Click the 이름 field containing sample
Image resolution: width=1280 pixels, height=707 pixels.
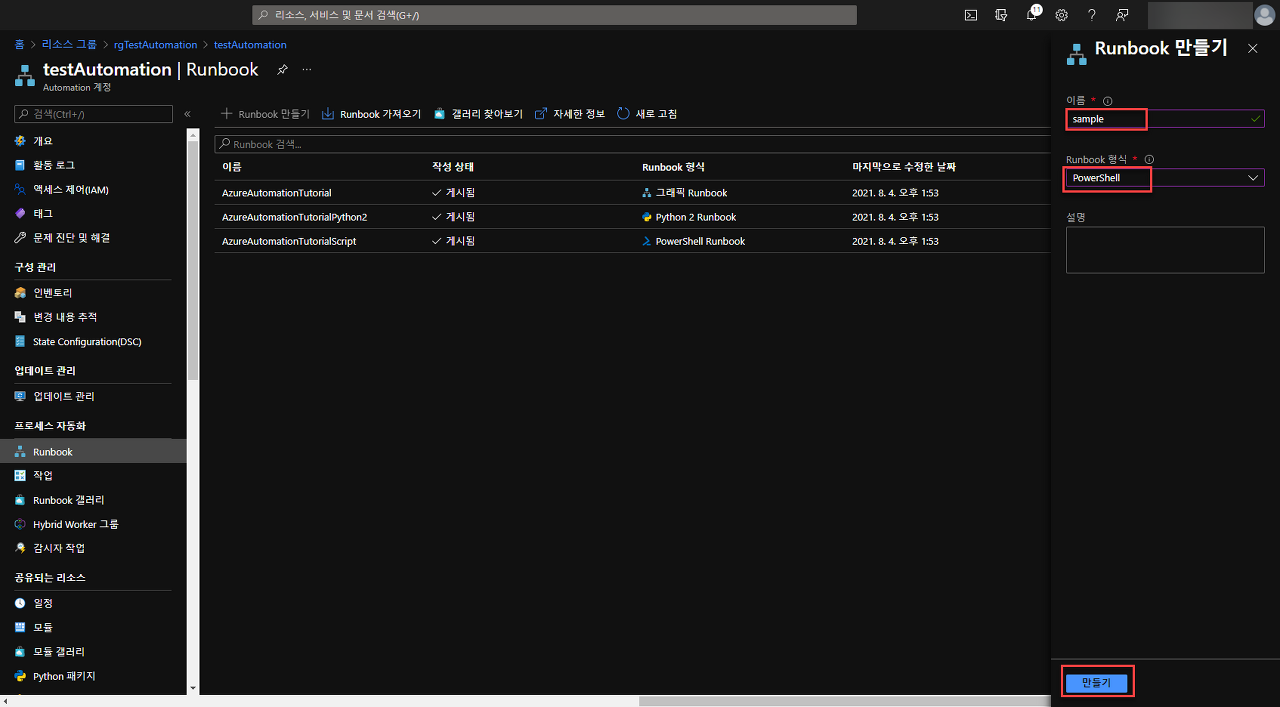[x=1165, y=119]
